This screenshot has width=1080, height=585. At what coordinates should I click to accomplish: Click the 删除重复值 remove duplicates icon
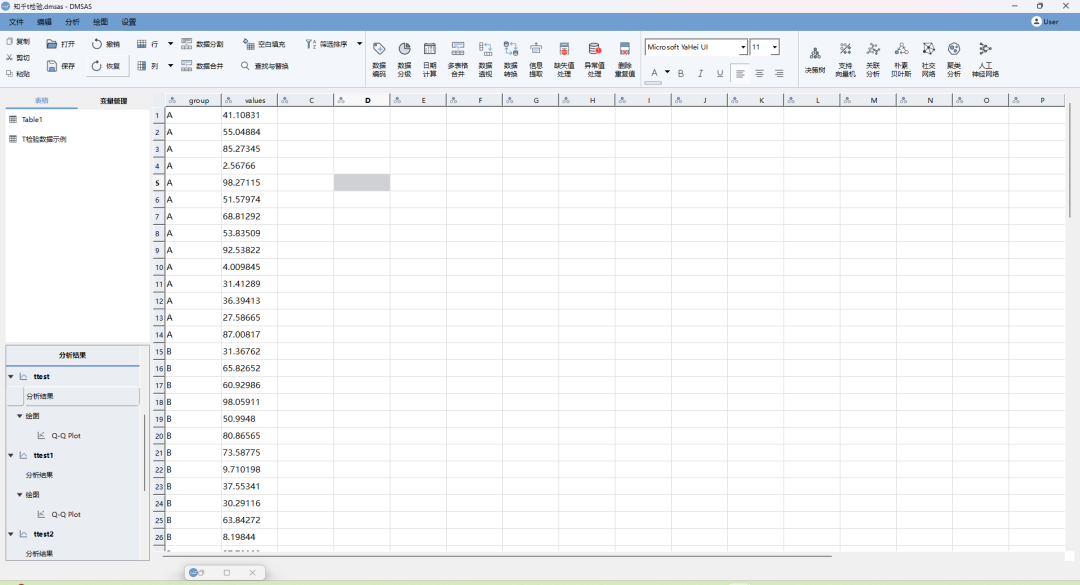pyautogui.click(x=625, y=59)
